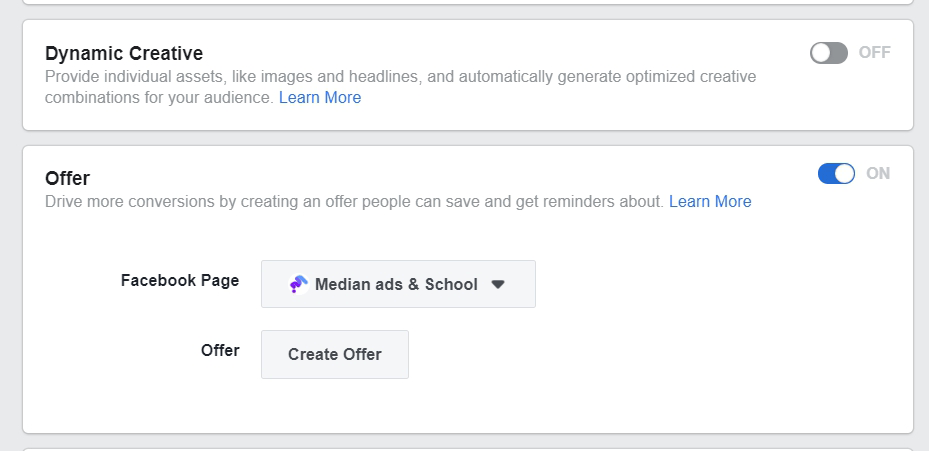The height and width of the screenshot is (451, 929).
Task: Open Learn More link under Dynamic Creative
Action: coord(320,98)
